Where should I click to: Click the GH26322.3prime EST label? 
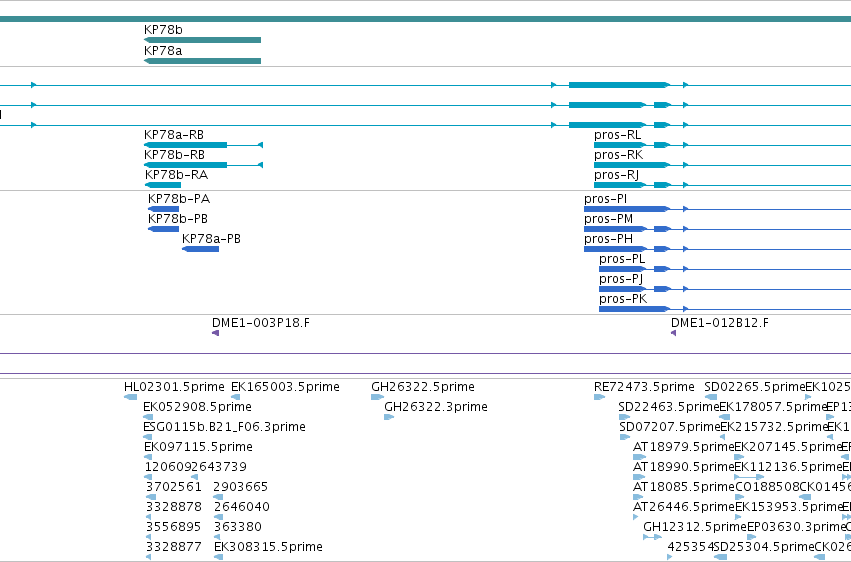(x=436, y=407)
